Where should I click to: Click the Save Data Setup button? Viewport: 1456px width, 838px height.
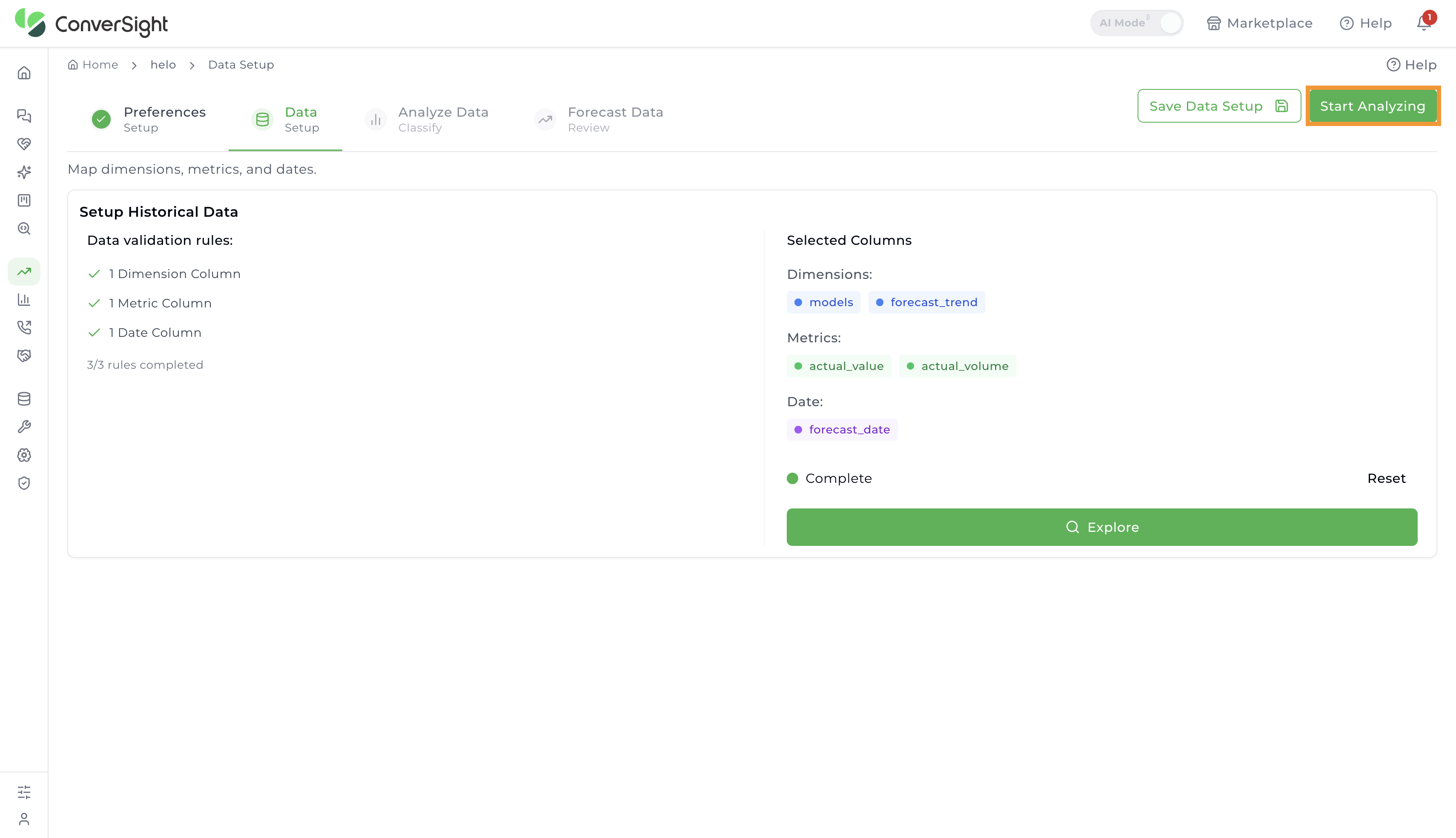coord(1219,106)
